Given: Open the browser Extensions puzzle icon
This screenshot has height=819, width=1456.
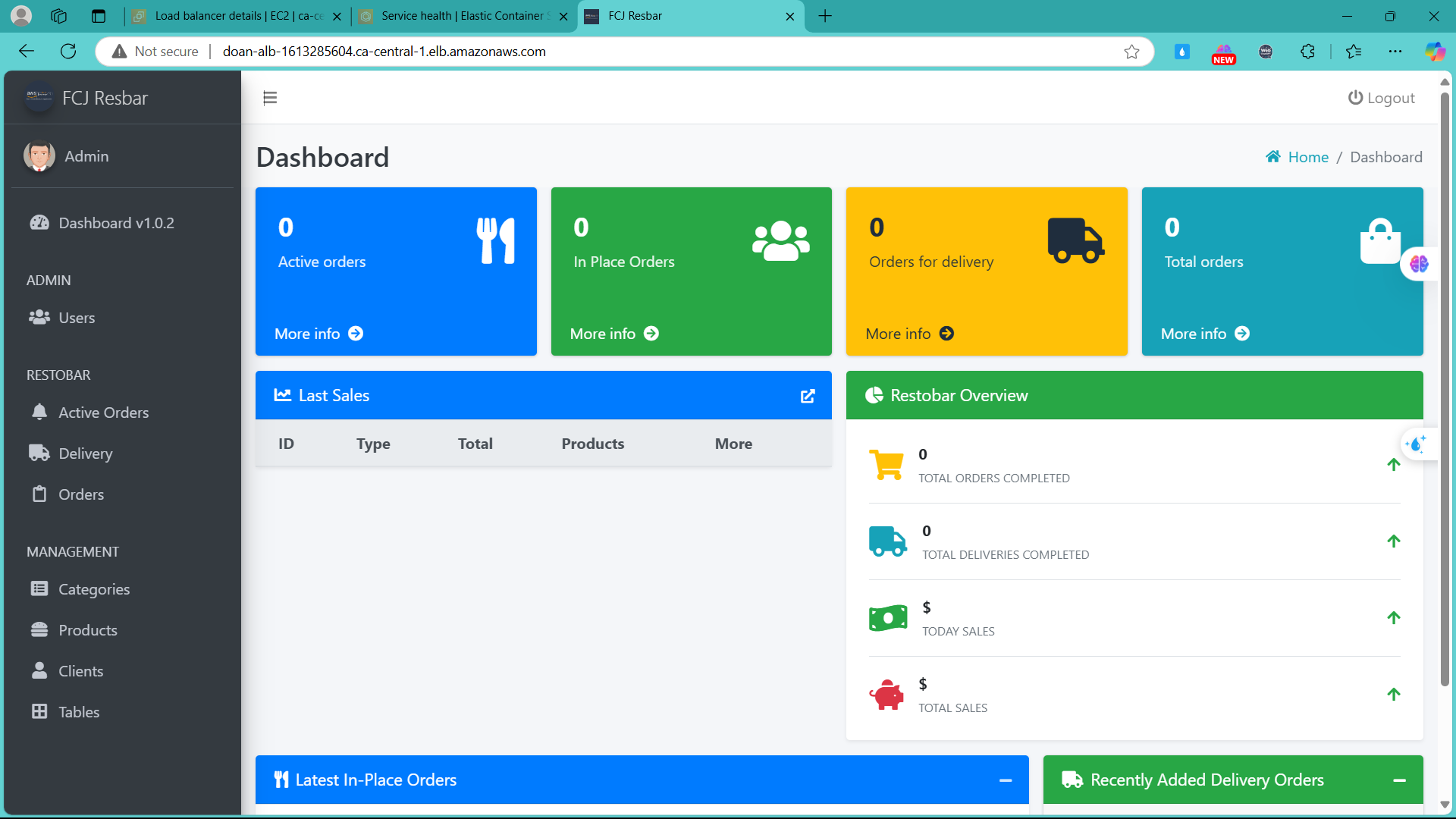Looking at the screenshot, I should pyautogui.click(x=1307, y=52).
